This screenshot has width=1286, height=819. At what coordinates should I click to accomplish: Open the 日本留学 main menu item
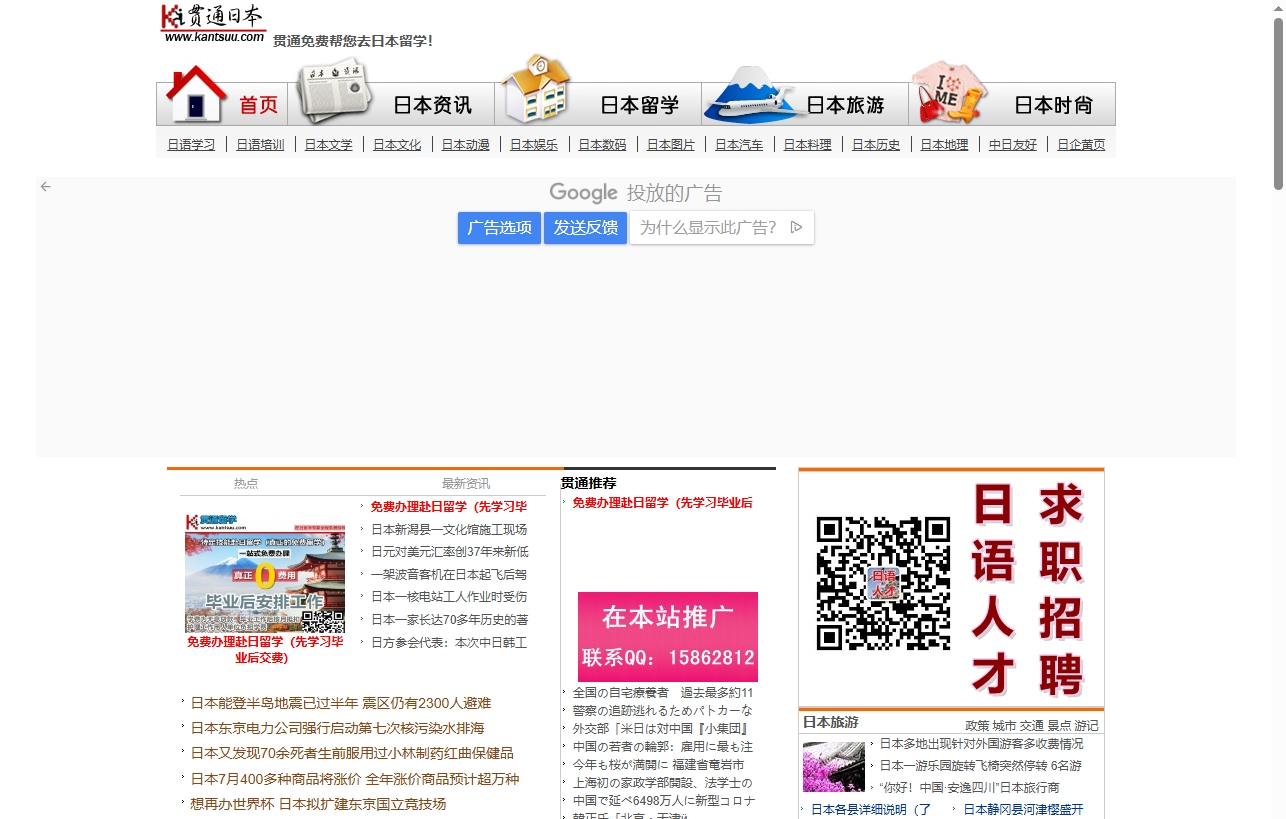[639, 105]
